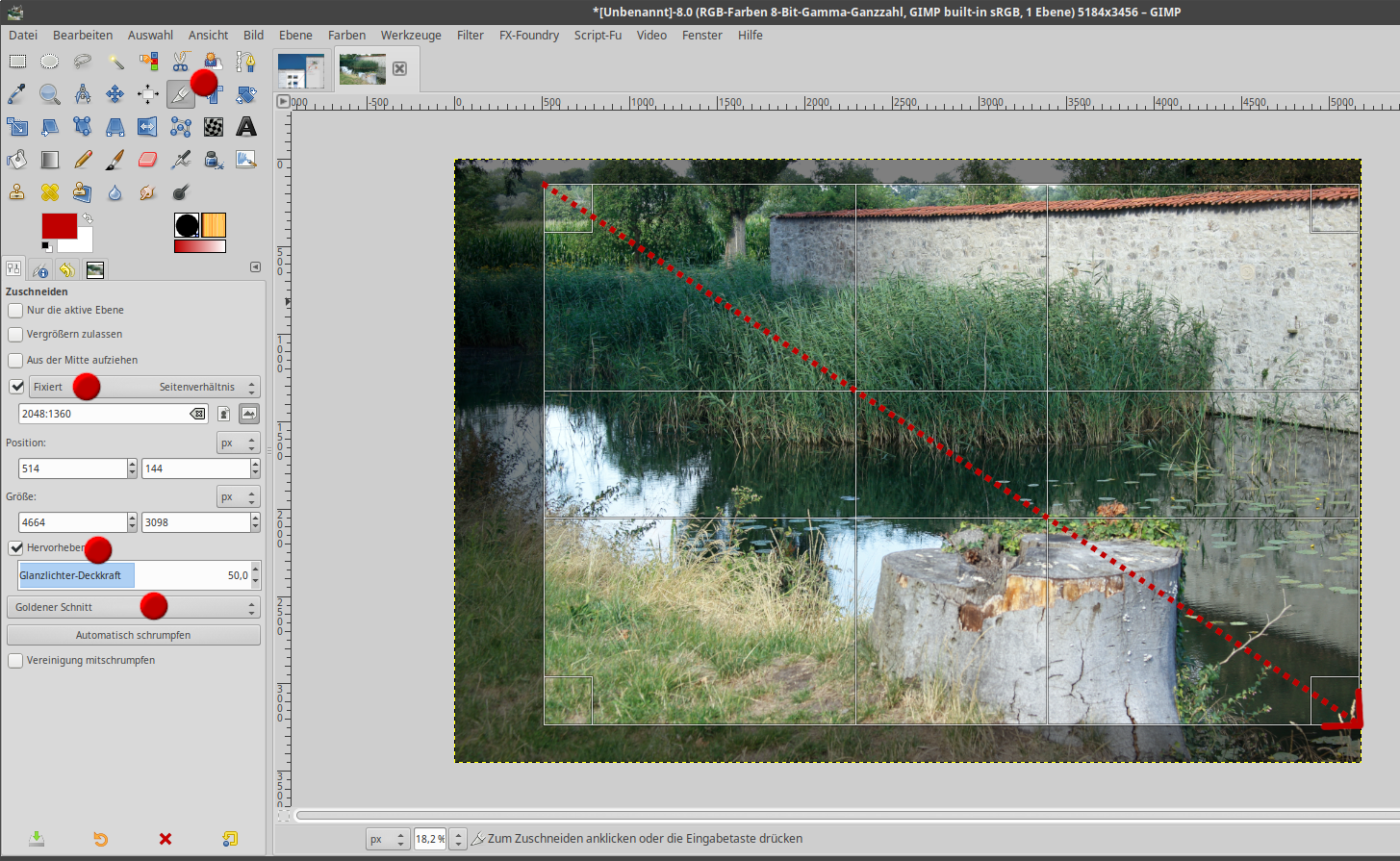Click 'Automatisch schrumpfen' button
Image resolution: width=1400 pixels, height=861 pixels.
point(133,636)
